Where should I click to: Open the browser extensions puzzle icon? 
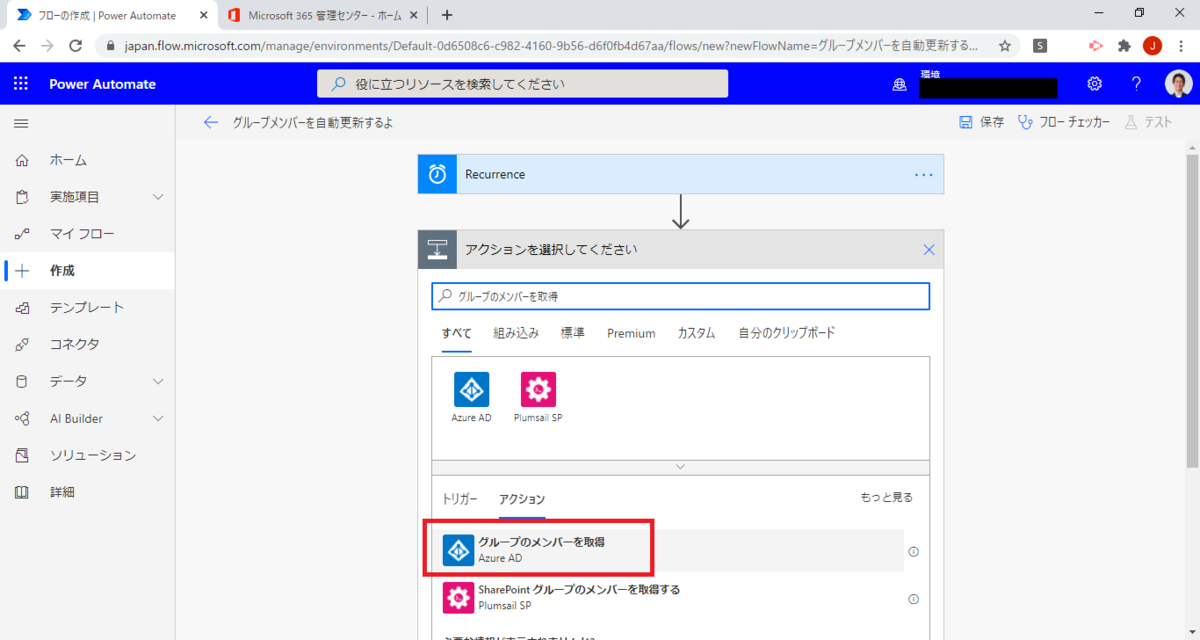(x=1124, y=45)
